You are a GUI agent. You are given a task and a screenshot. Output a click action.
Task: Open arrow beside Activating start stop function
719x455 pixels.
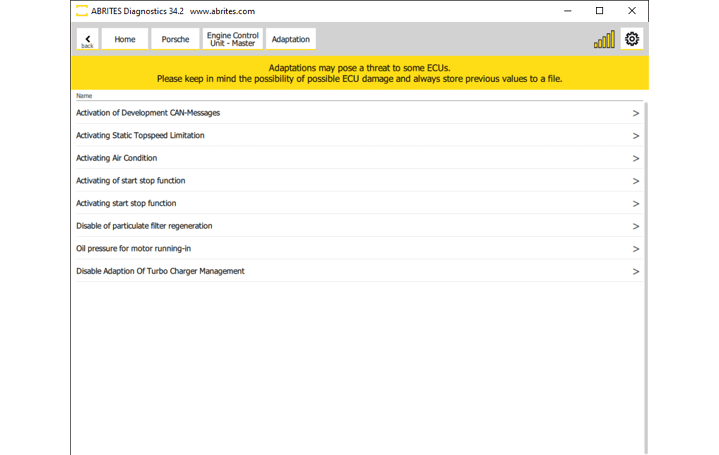635,204
